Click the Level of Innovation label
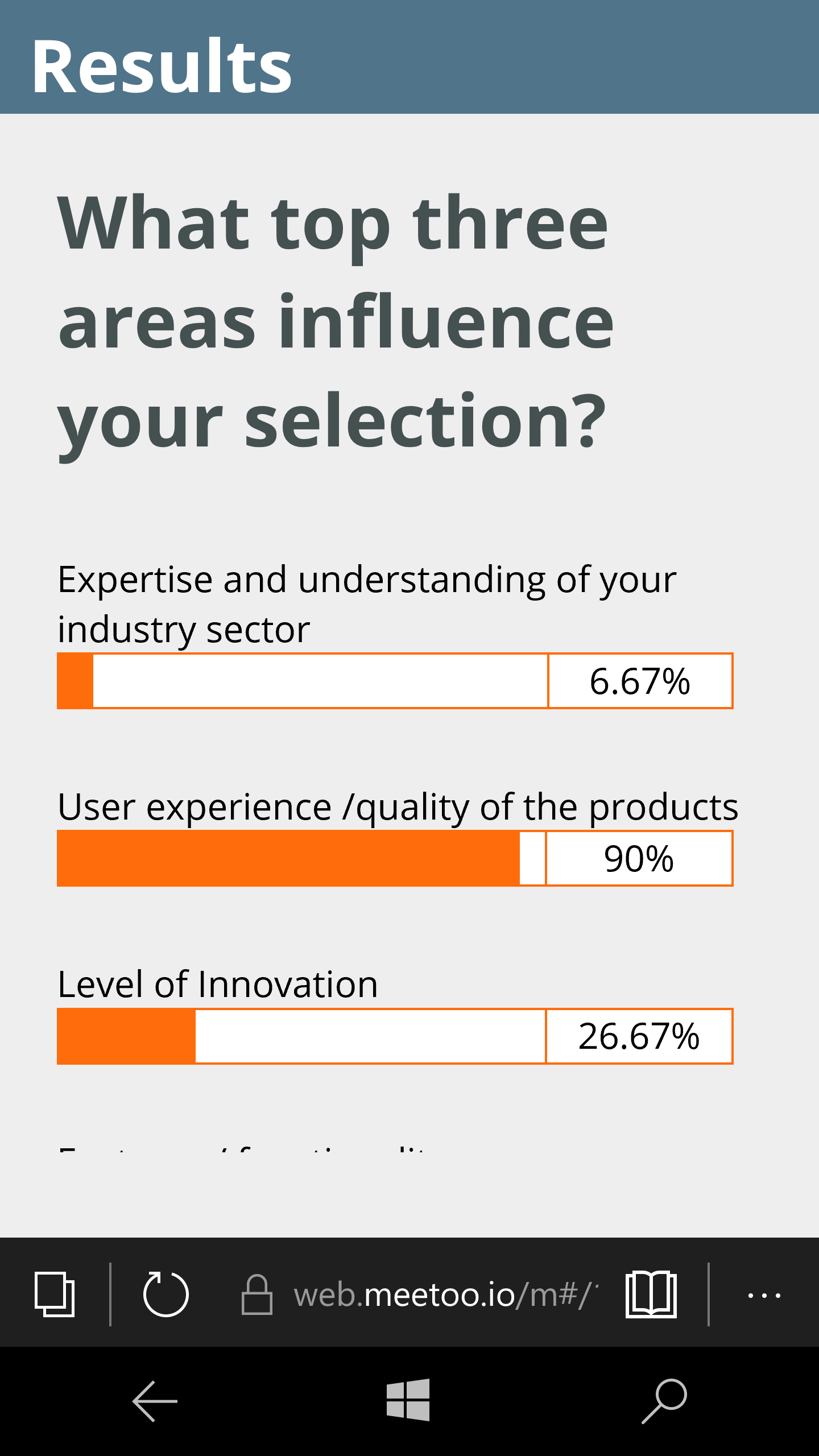819x1456 pixels. pyautogui.click(x=218, y=984)
